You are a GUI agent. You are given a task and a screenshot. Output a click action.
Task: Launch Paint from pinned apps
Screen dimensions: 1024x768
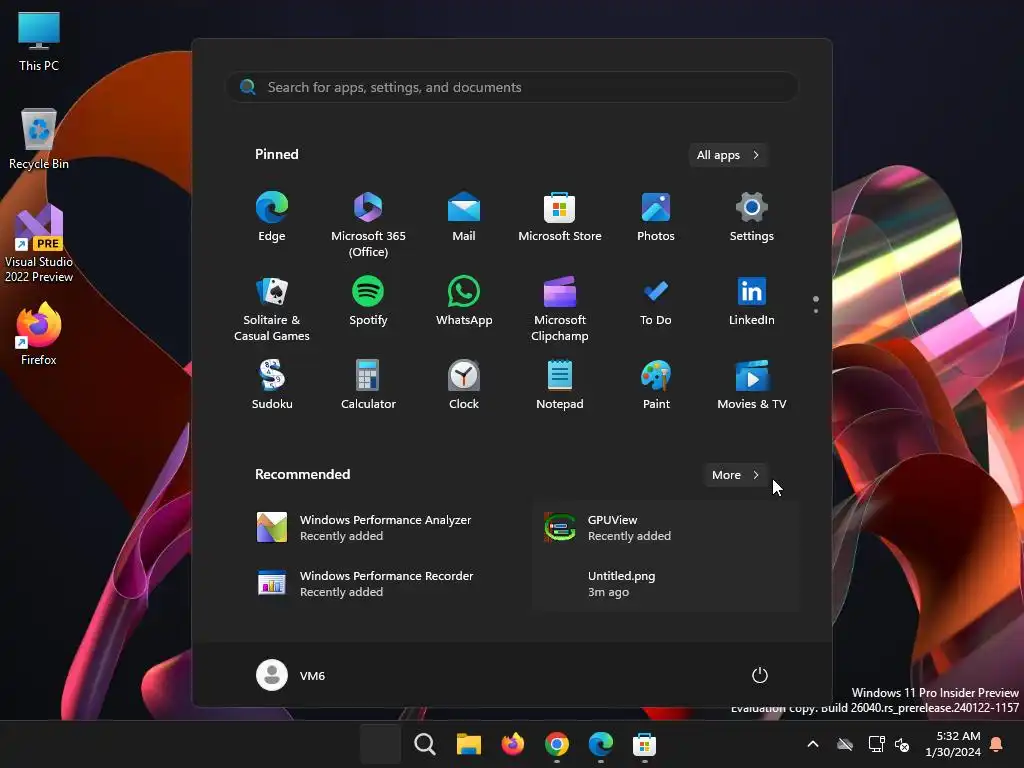656,385
